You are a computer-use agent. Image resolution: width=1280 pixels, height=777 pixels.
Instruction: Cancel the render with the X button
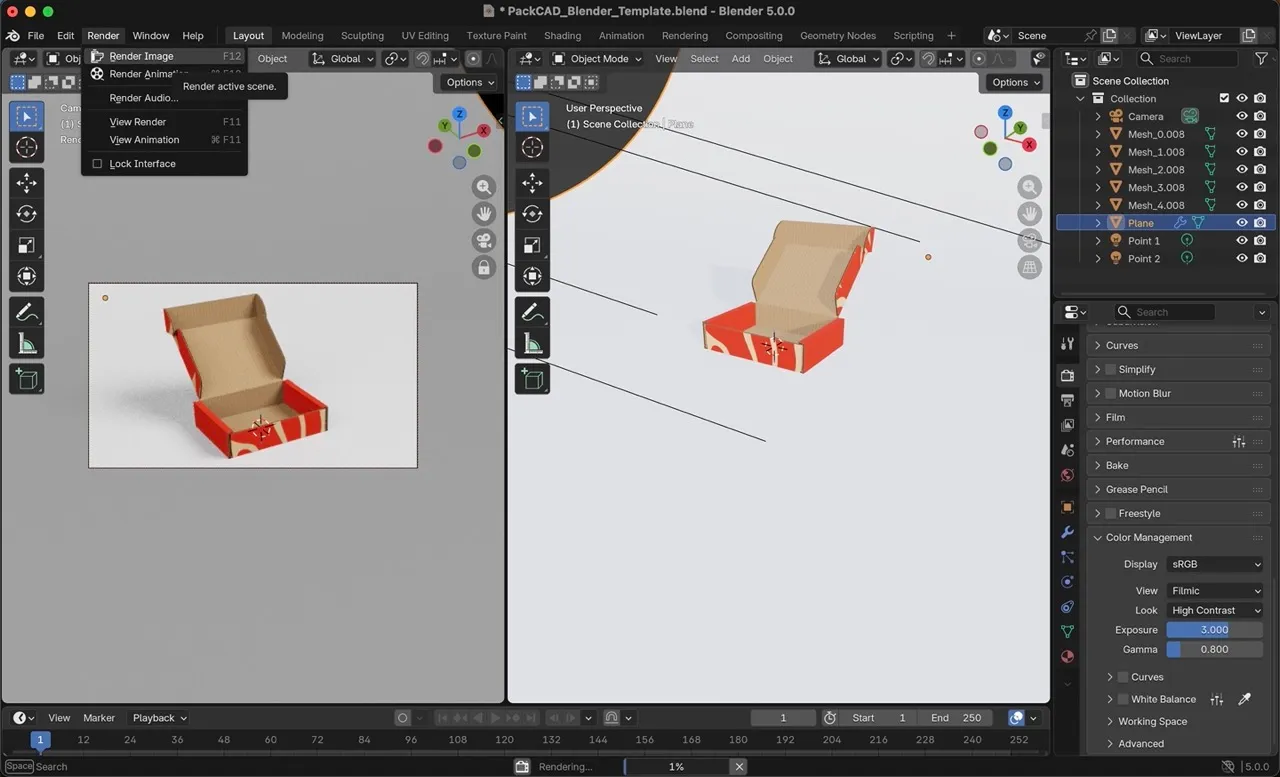[x=739, y=766]
